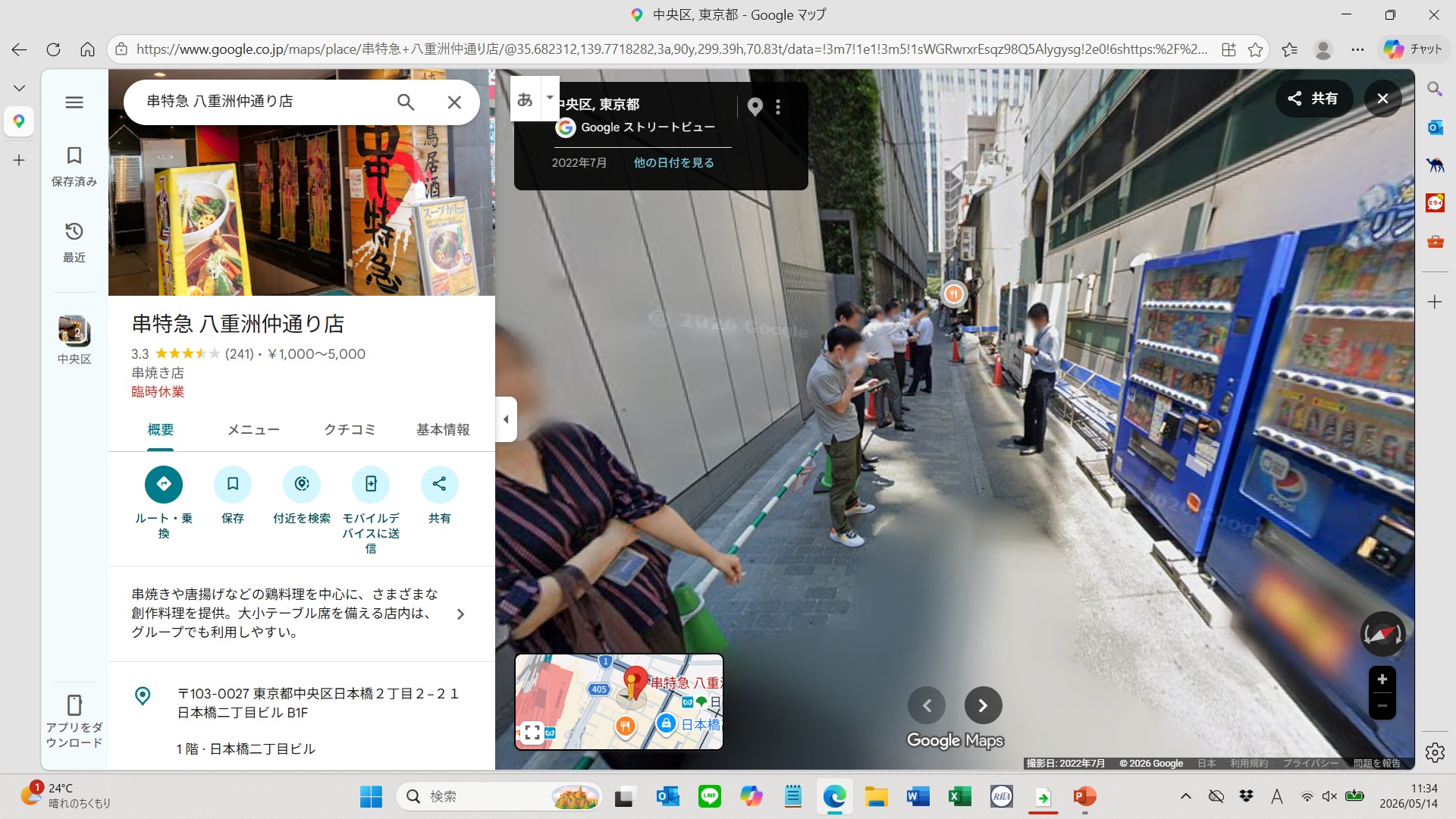The image size is (1456, 819).
Task: Zoom out with the minus button
Action: 1382,706
